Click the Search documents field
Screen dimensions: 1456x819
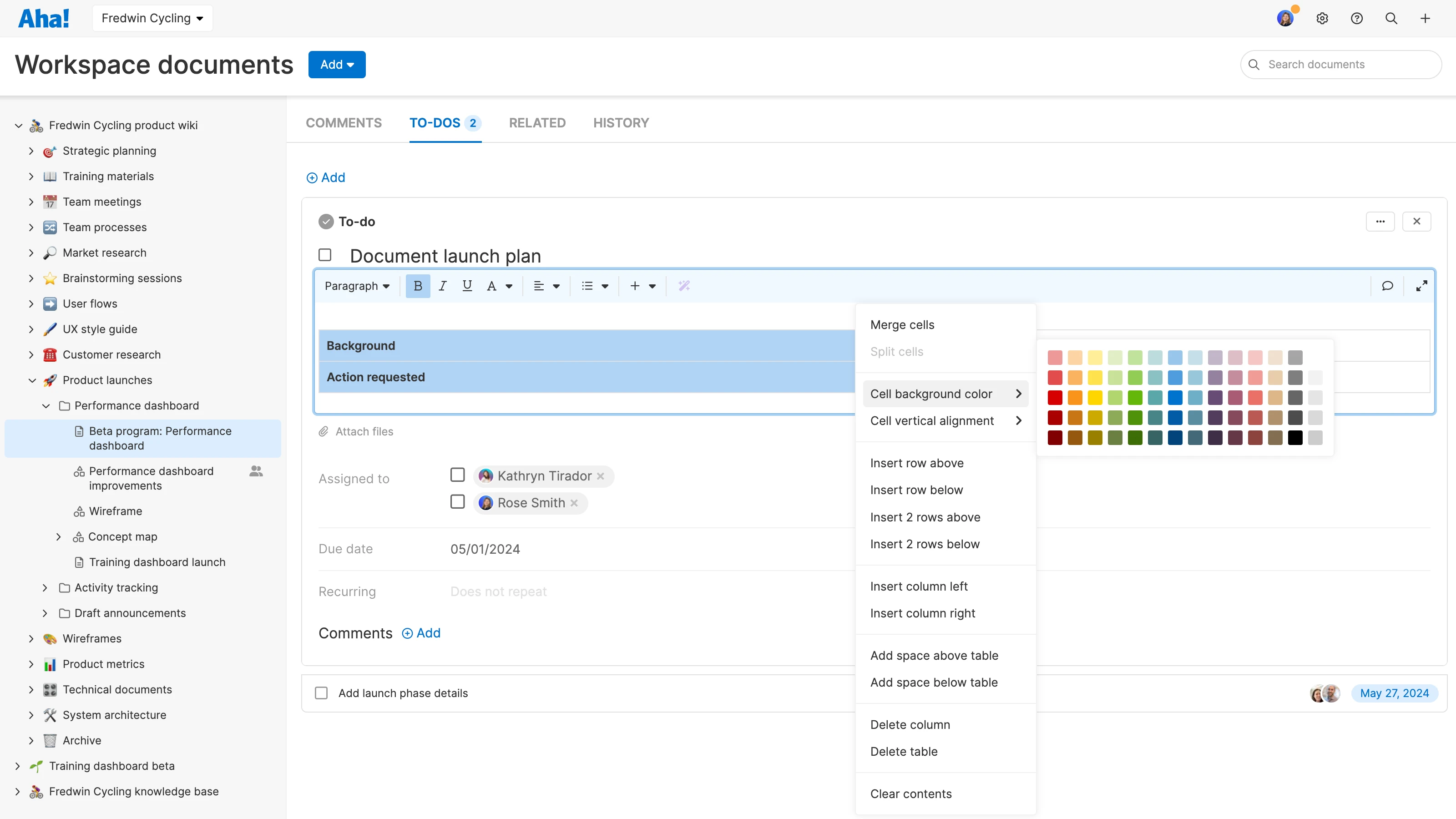point(1342,65)
